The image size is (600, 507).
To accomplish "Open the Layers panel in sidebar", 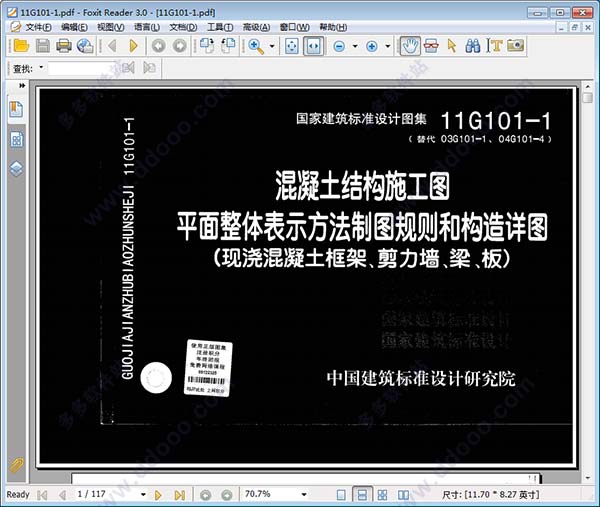I will [17, 167].
